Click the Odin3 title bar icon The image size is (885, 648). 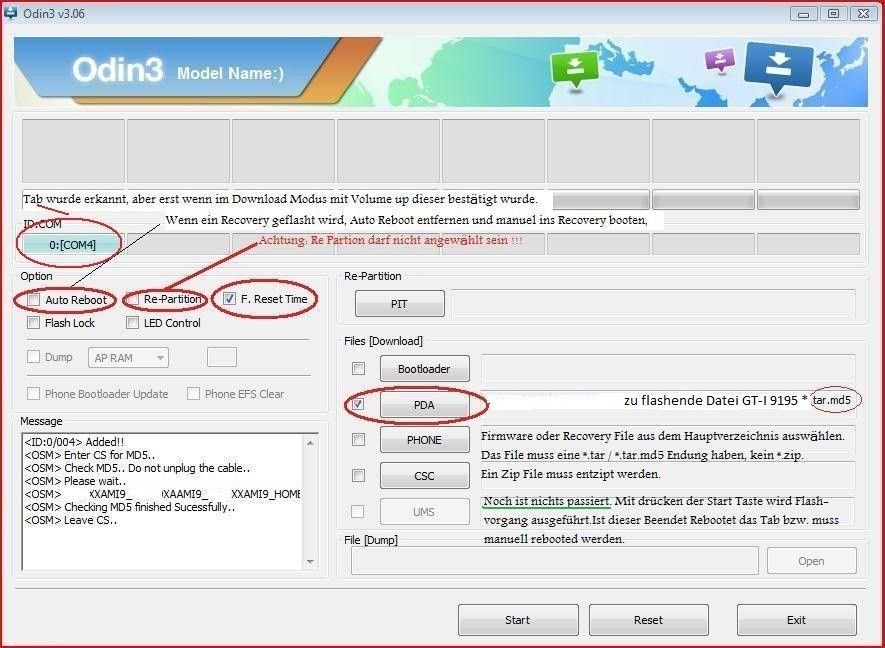point(11,12)
